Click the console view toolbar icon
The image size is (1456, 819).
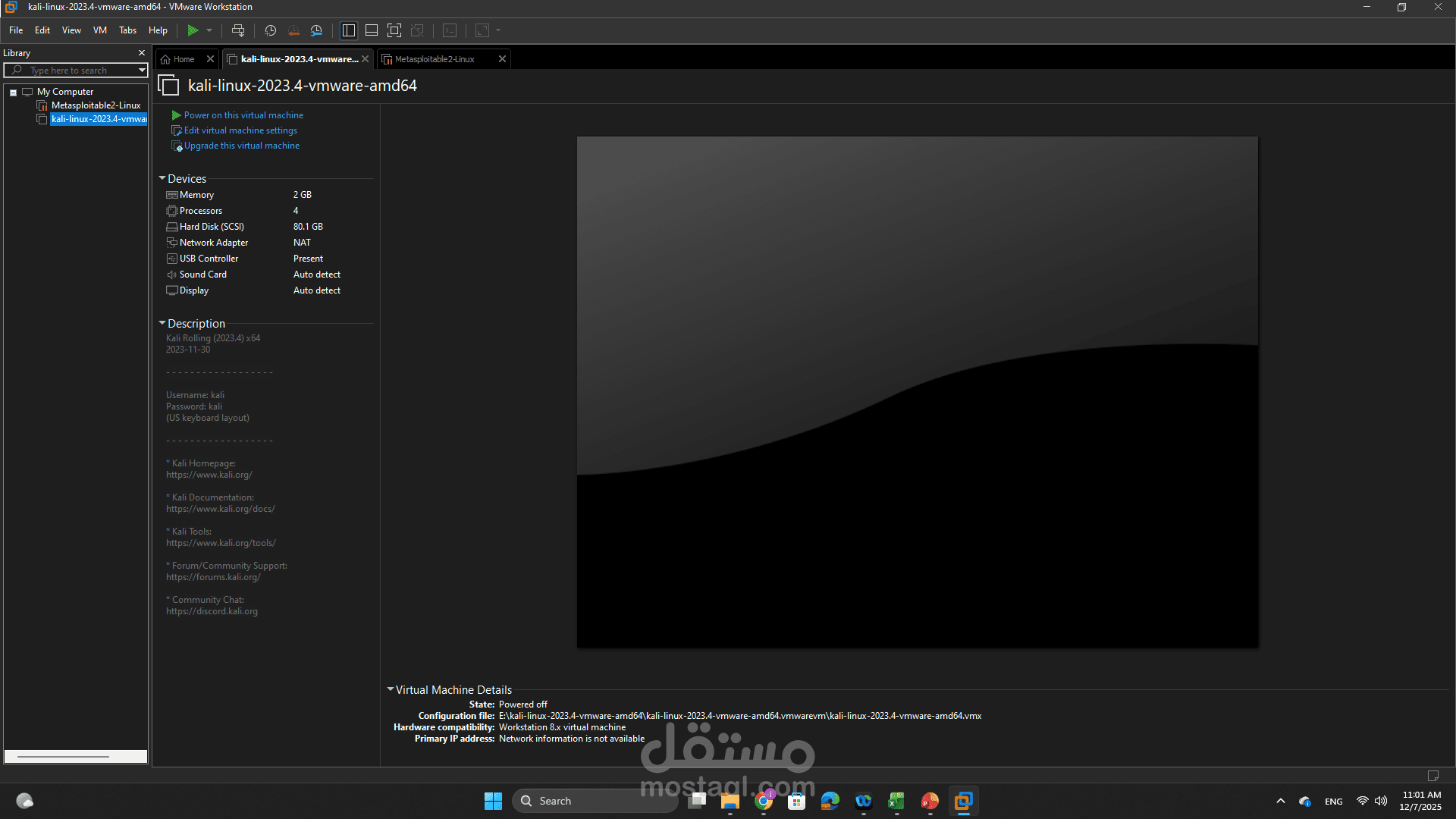450,30
